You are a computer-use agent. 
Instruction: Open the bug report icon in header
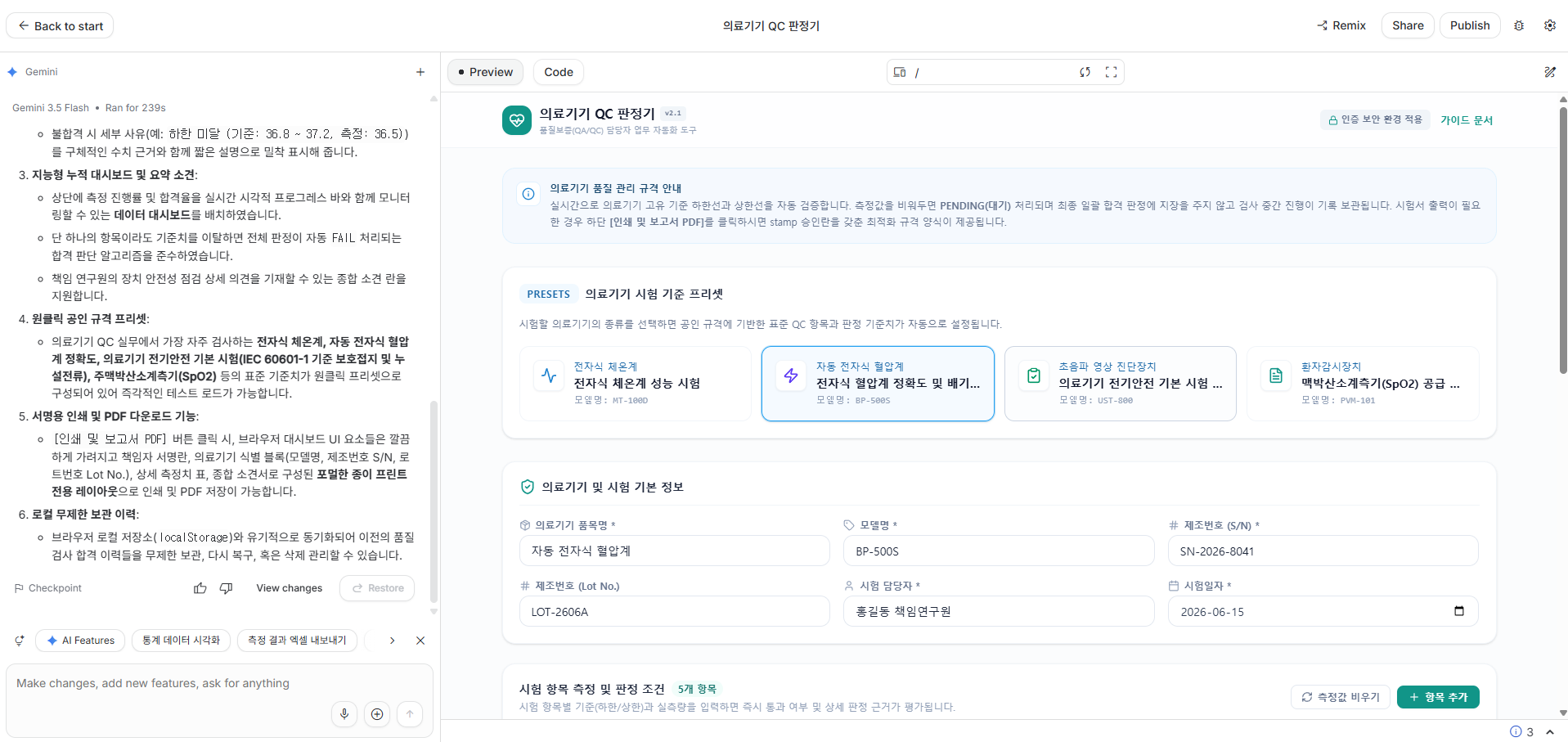pos(1519,25)
